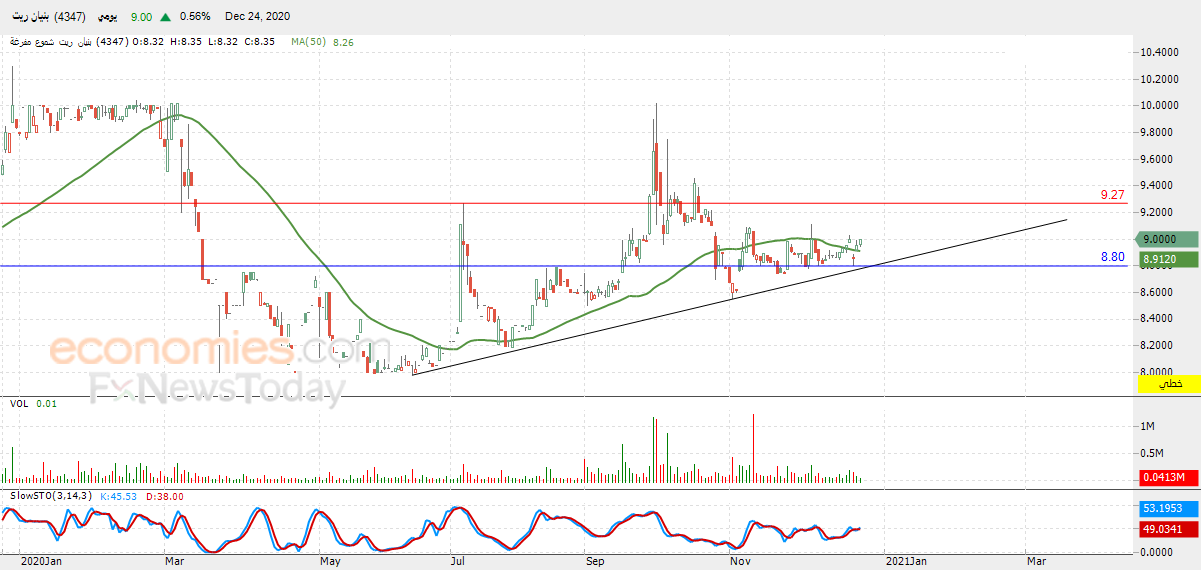Click the 0.0413M volume value tag
The width and height of the screenshot is (1201, 570).
(x=1169, y=478)
